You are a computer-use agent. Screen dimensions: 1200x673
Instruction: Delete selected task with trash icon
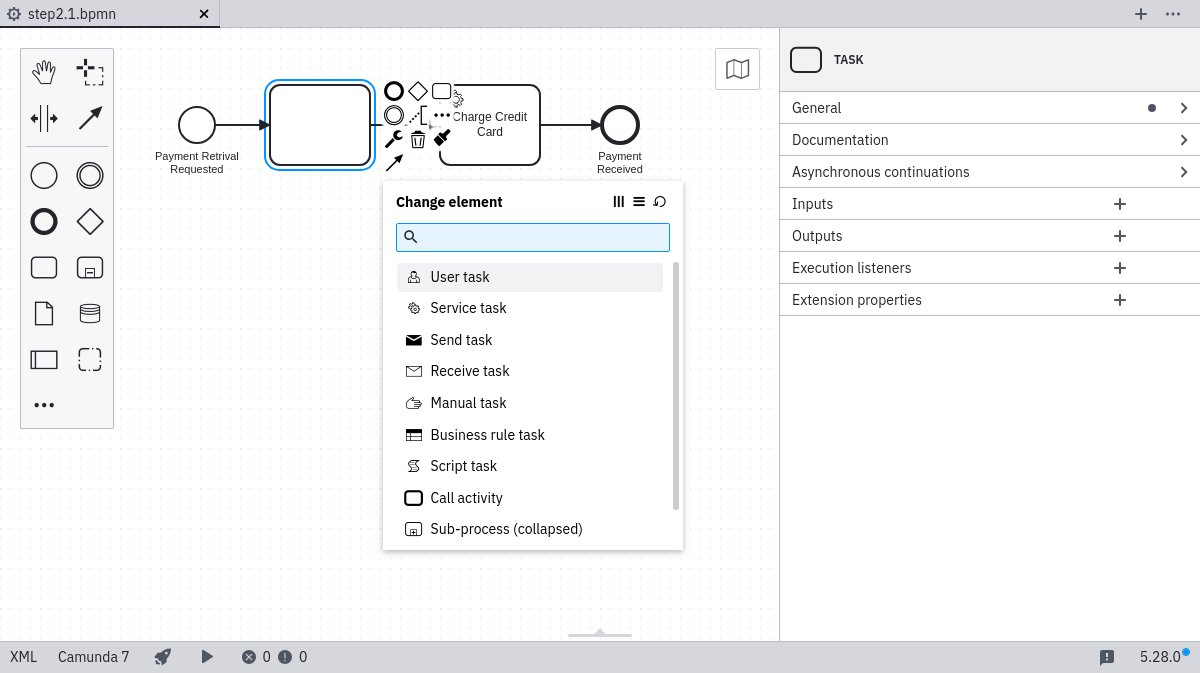tap(418, 139)
